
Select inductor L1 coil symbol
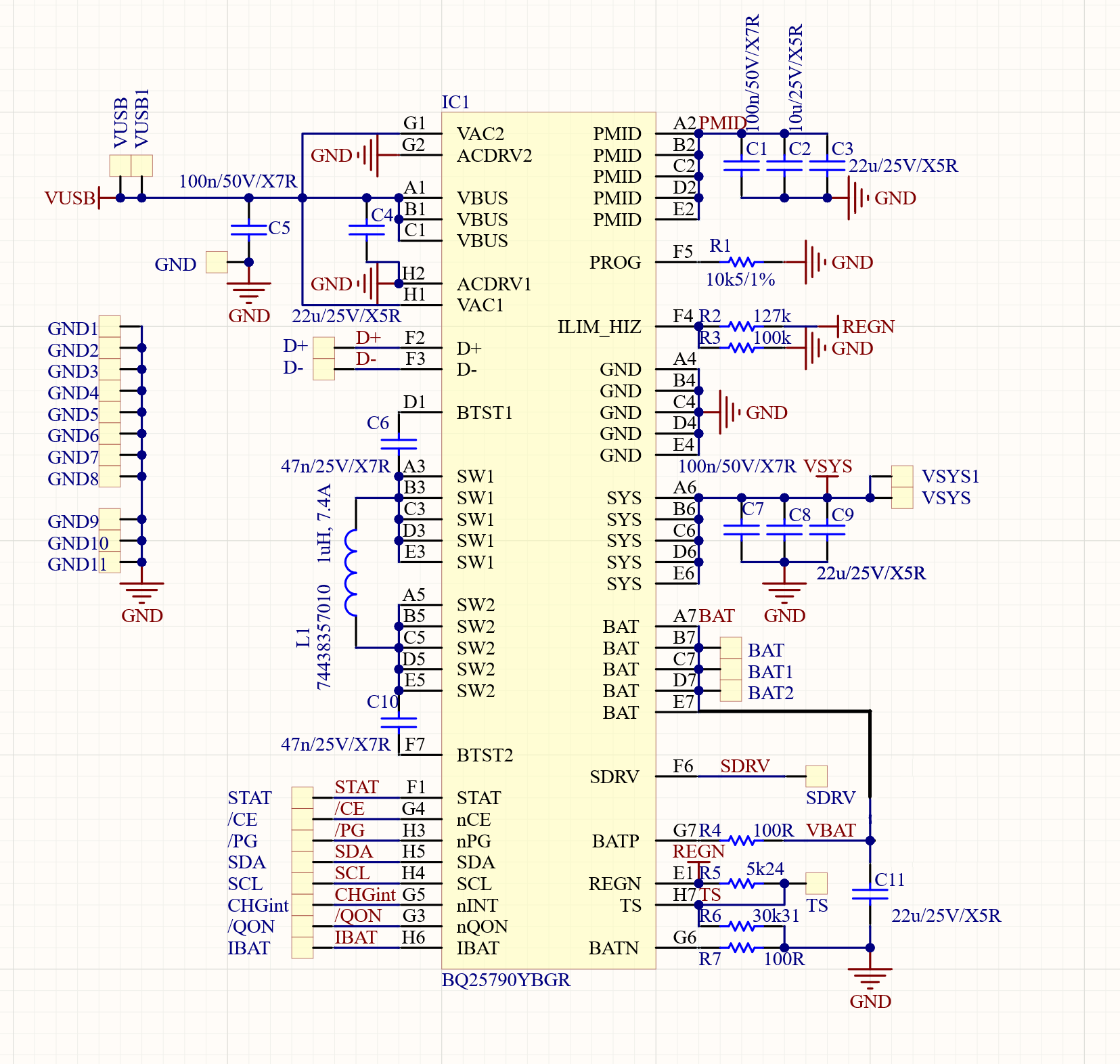[351, 573]
